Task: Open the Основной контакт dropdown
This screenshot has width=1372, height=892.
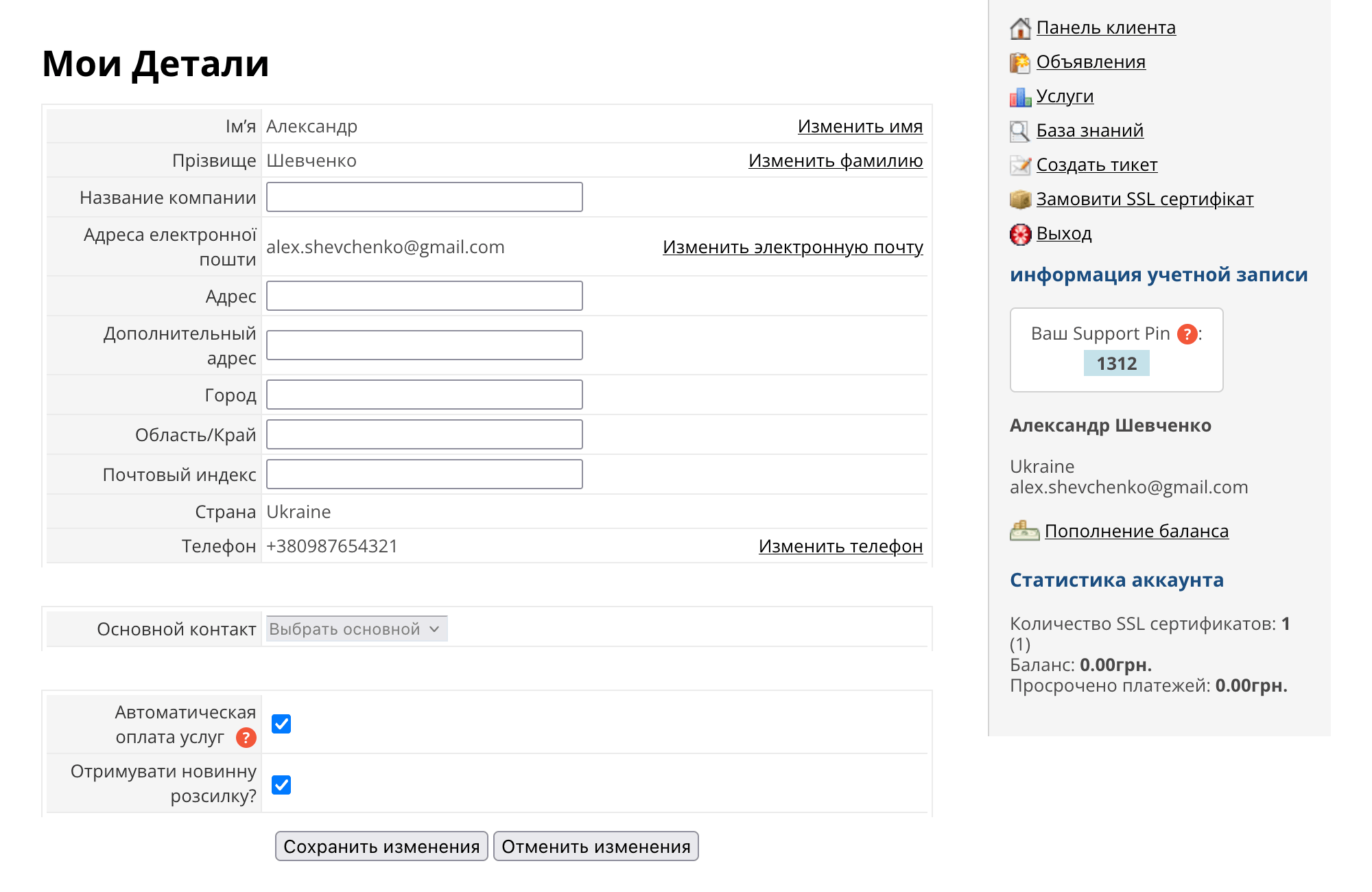Action: 357,629
